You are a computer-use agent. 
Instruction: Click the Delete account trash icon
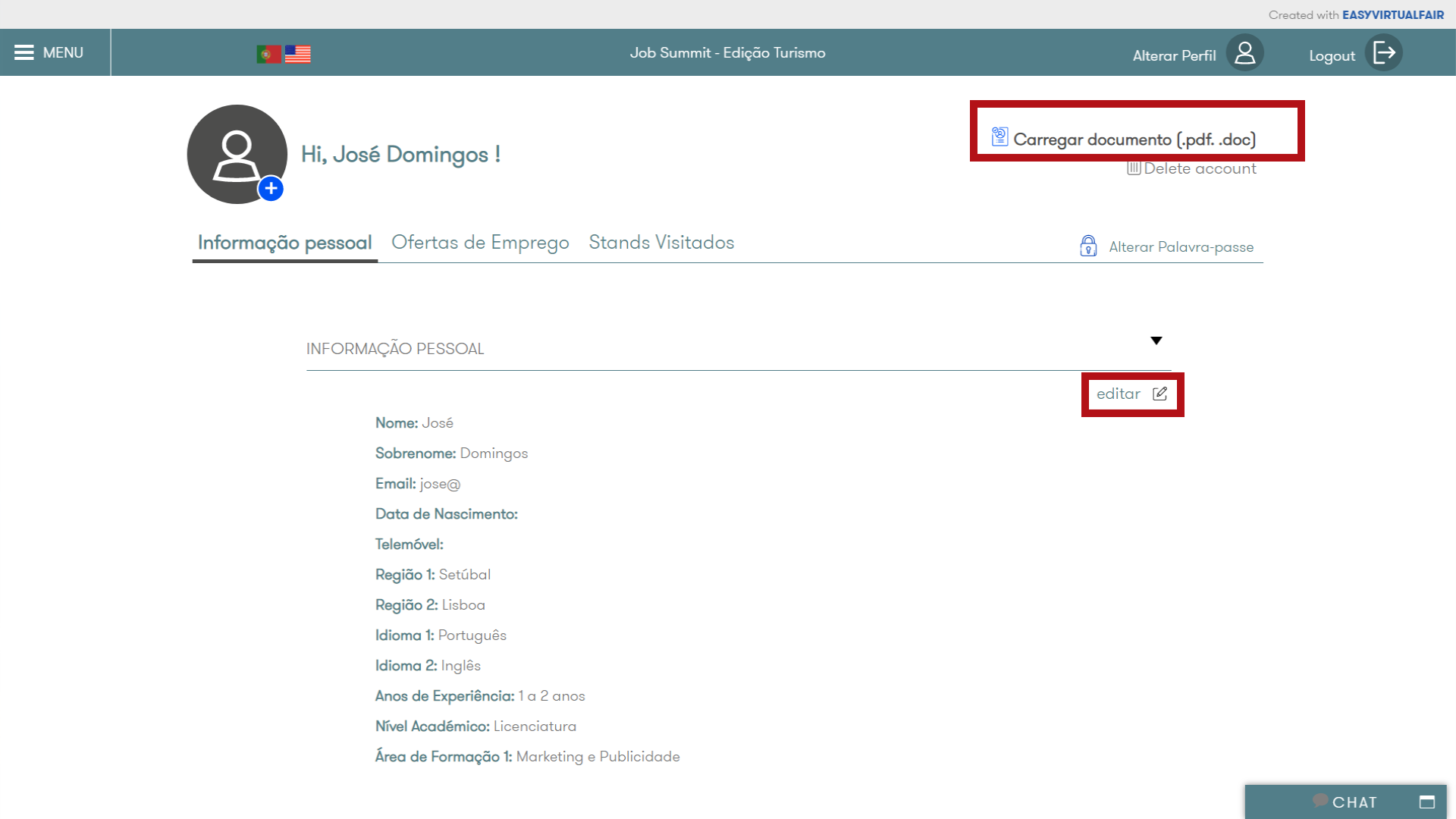(x=1134, y=168)
